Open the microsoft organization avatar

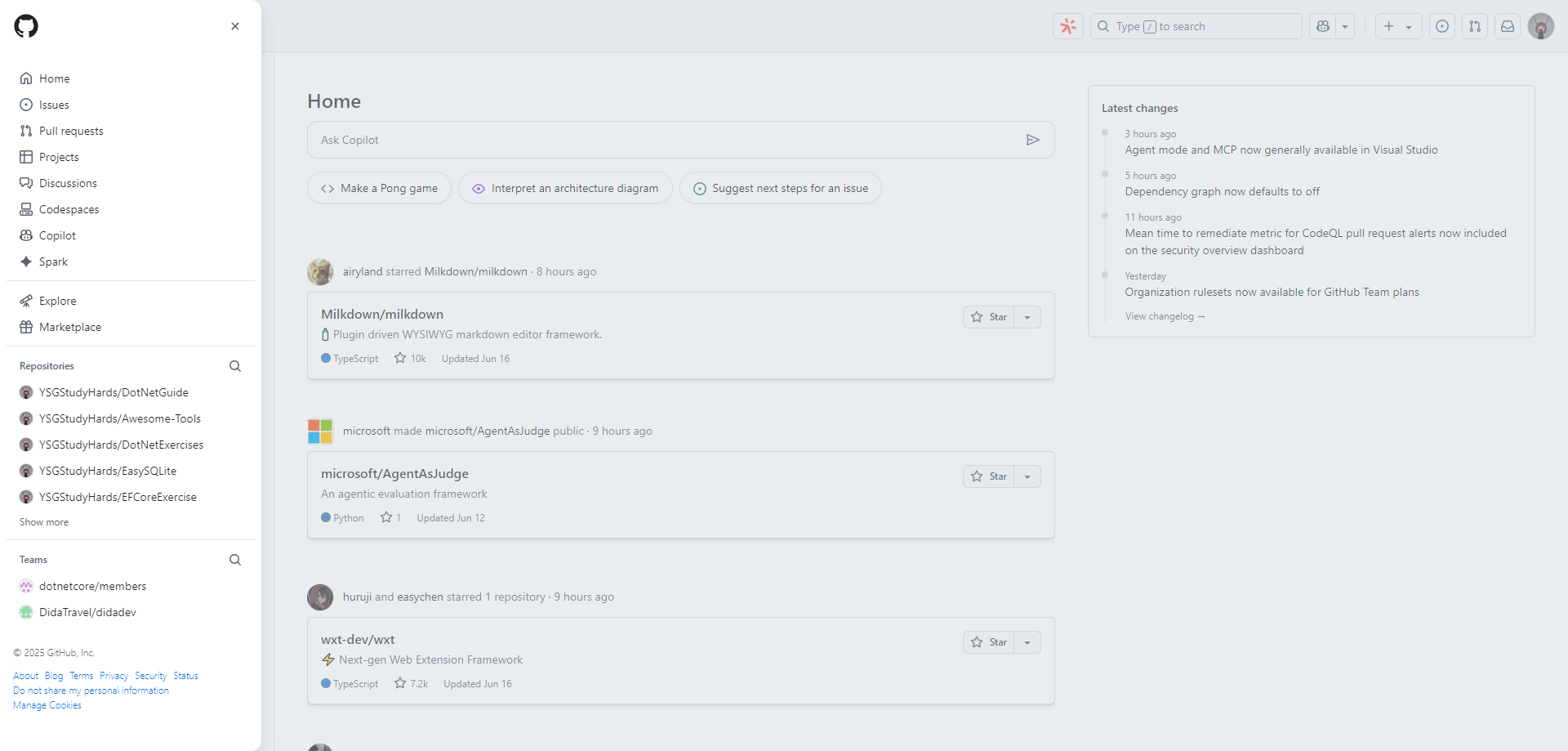[x=320, y=431]
